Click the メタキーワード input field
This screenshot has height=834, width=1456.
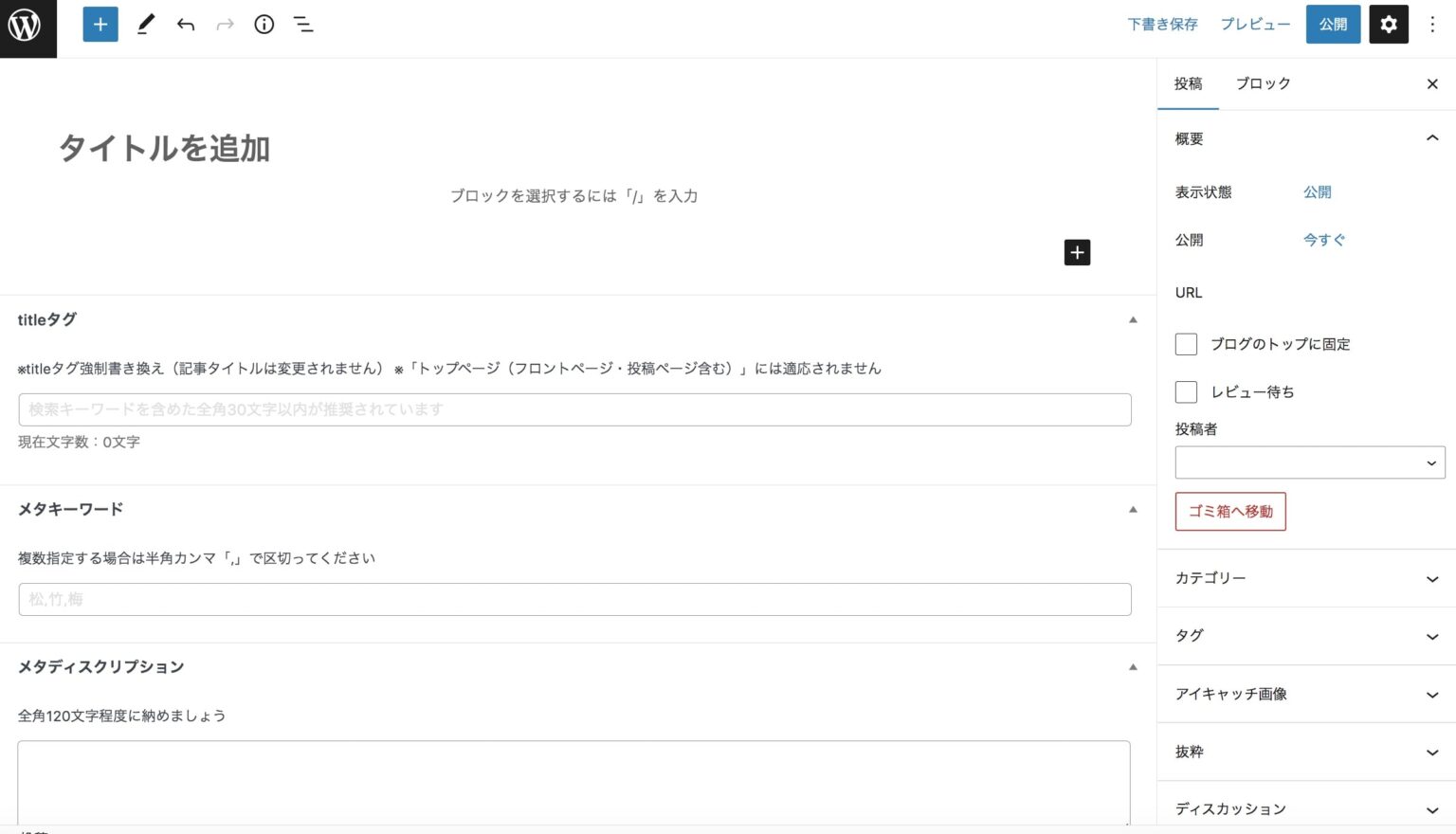click(x=574, y=599)
